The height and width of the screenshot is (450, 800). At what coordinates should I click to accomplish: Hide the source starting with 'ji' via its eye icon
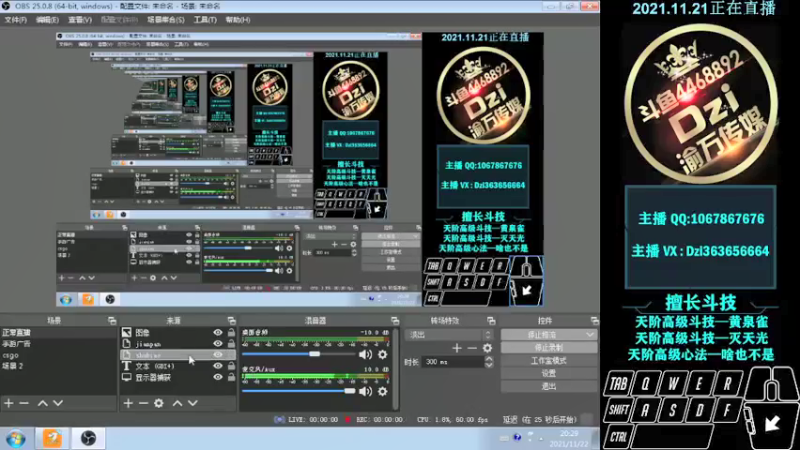[218, 343]
